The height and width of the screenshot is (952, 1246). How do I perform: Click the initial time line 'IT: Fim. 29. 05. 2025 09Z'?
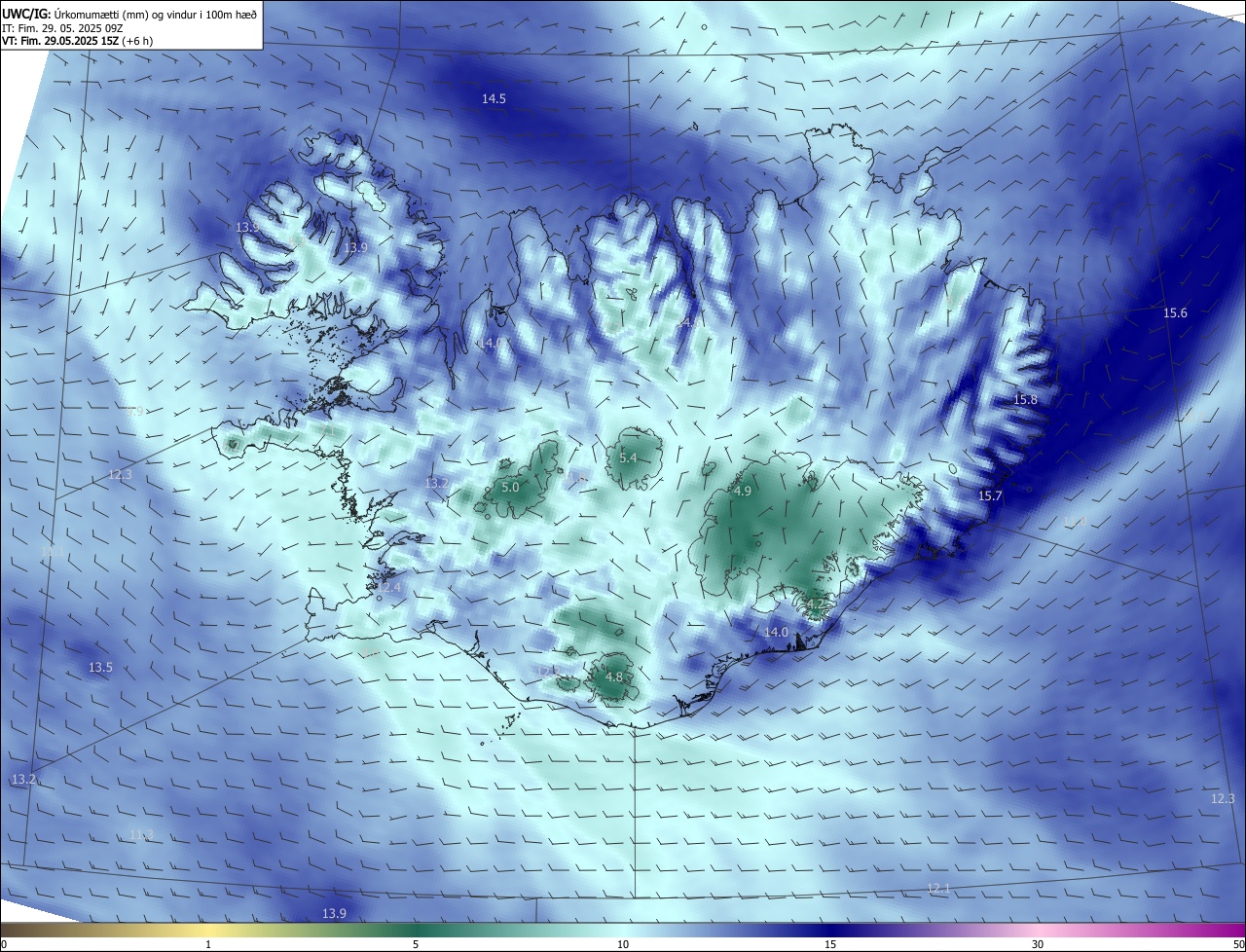pos(61,28)
